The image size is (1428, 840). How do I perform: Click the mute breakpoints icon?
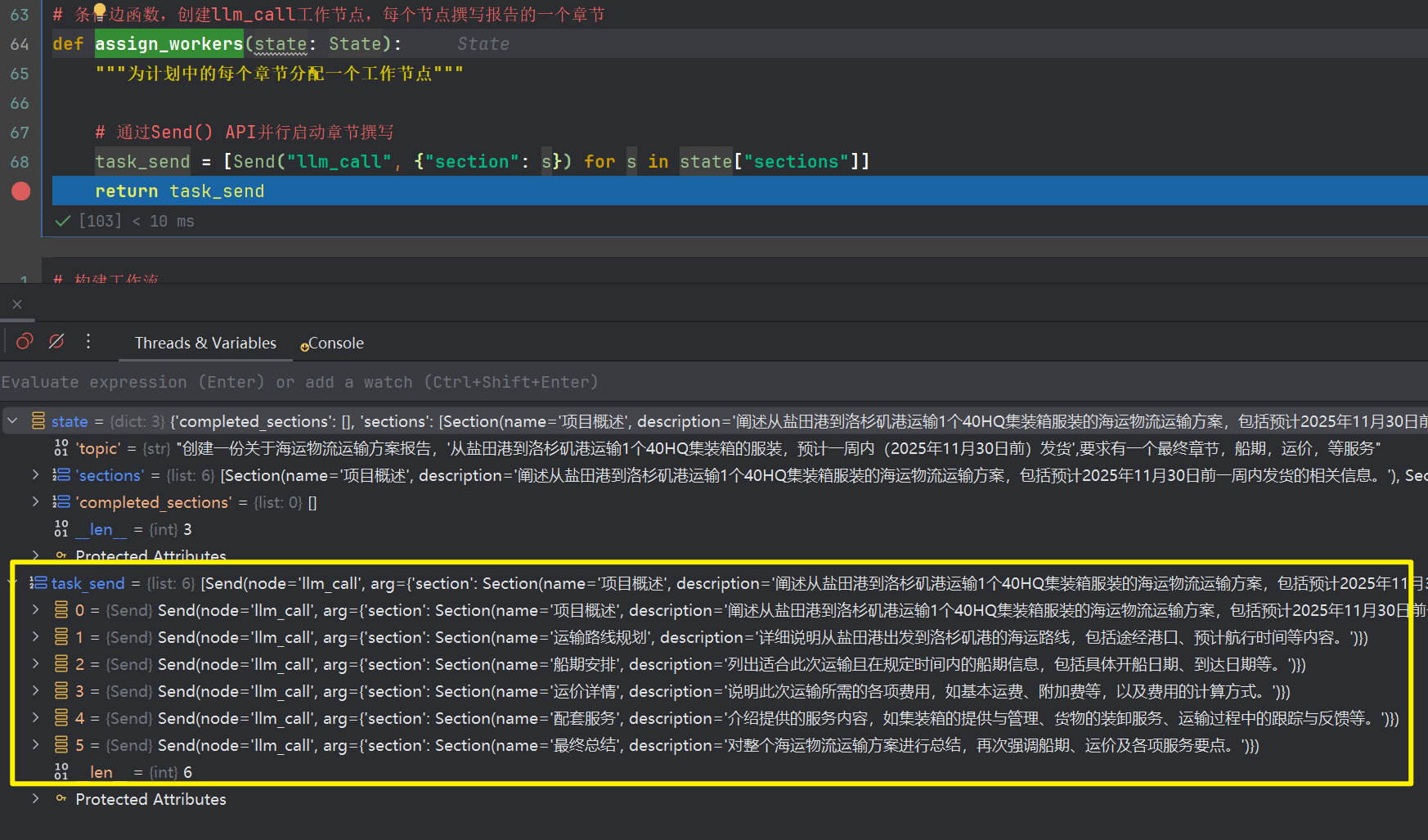click(56, 342)
